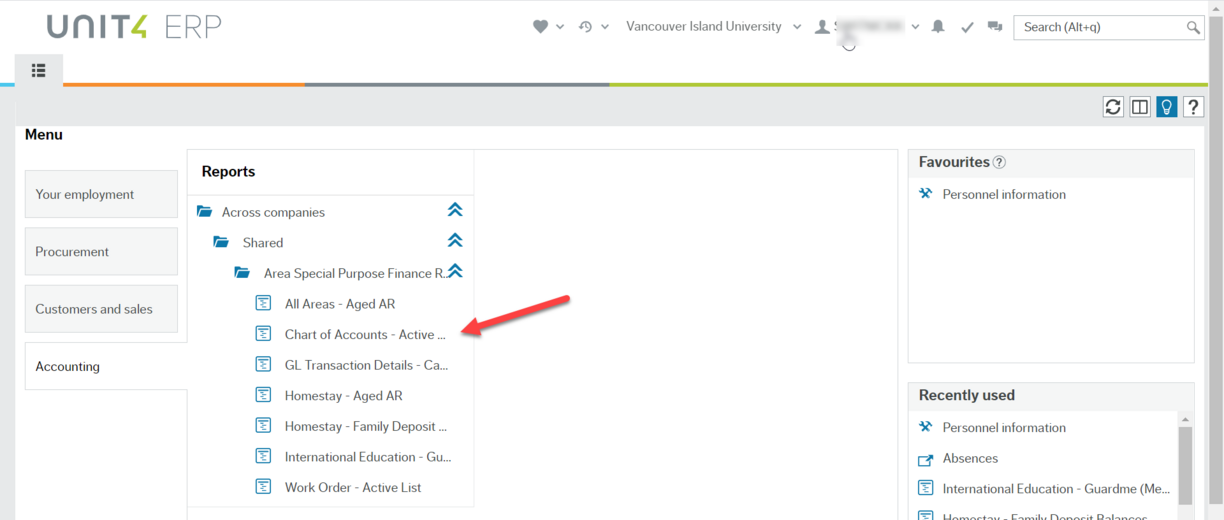Image resolution: width=1224 pixels, height=520 pixels.
Task: Click the search magnifier icon
Action: [x=1193, y=27]
